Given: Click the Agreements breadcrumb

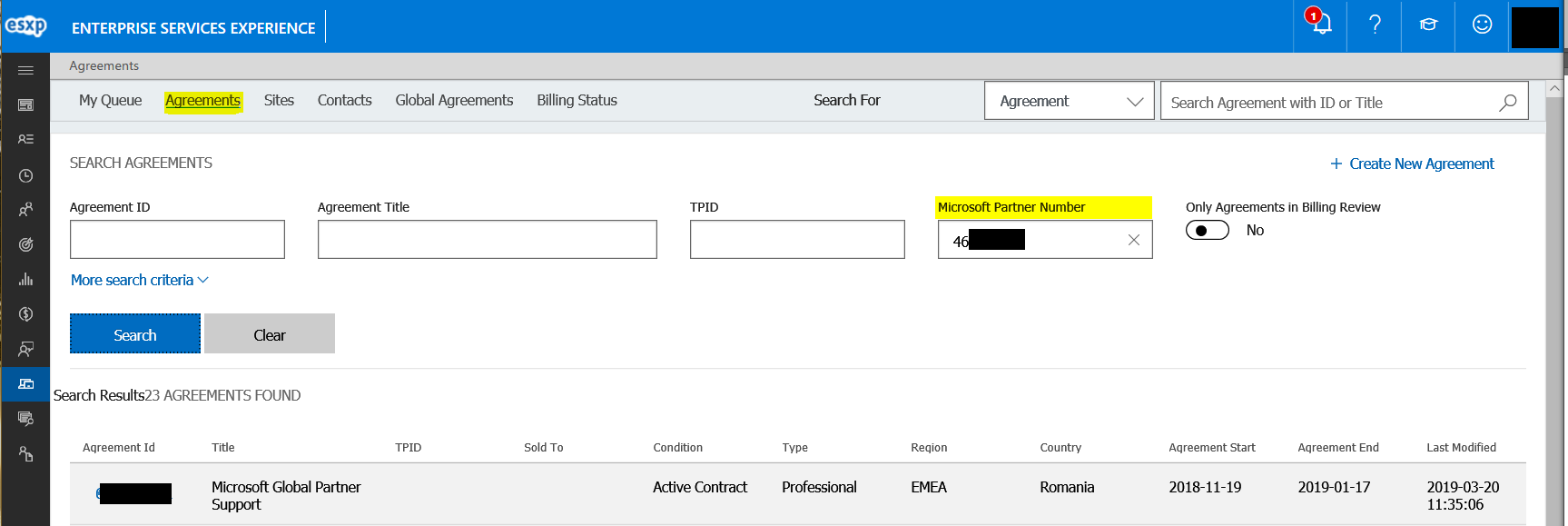Looking at the screenshot, I should pyautogui.click(x=104, y=65).
